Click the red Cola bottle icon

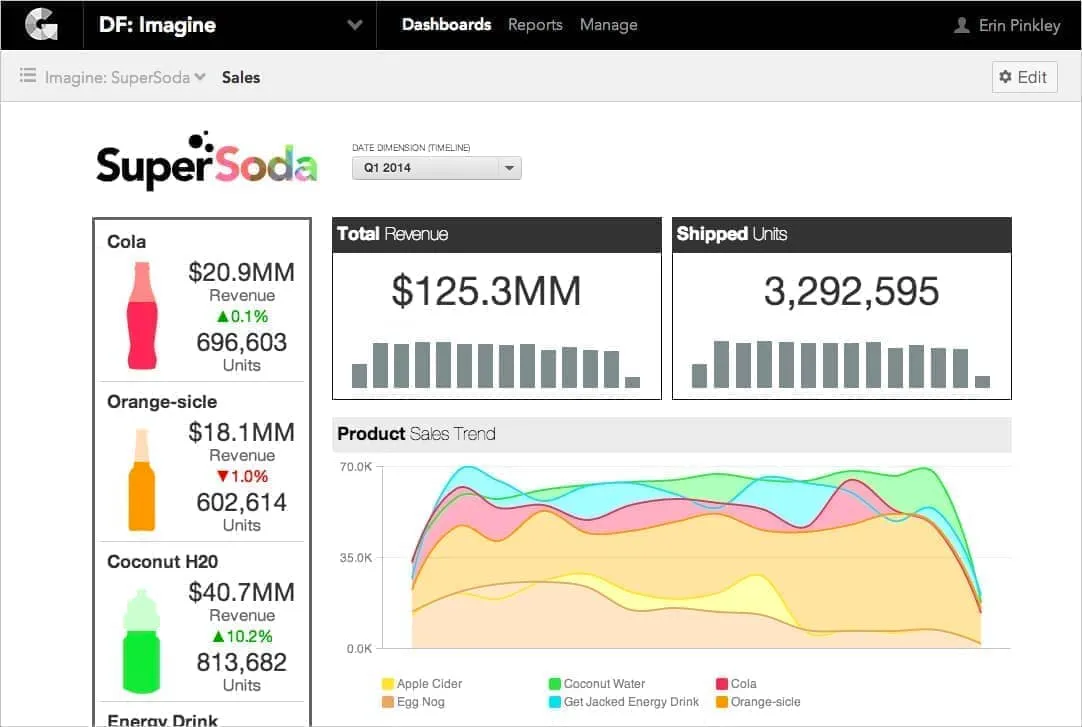[x=142, y=315]
